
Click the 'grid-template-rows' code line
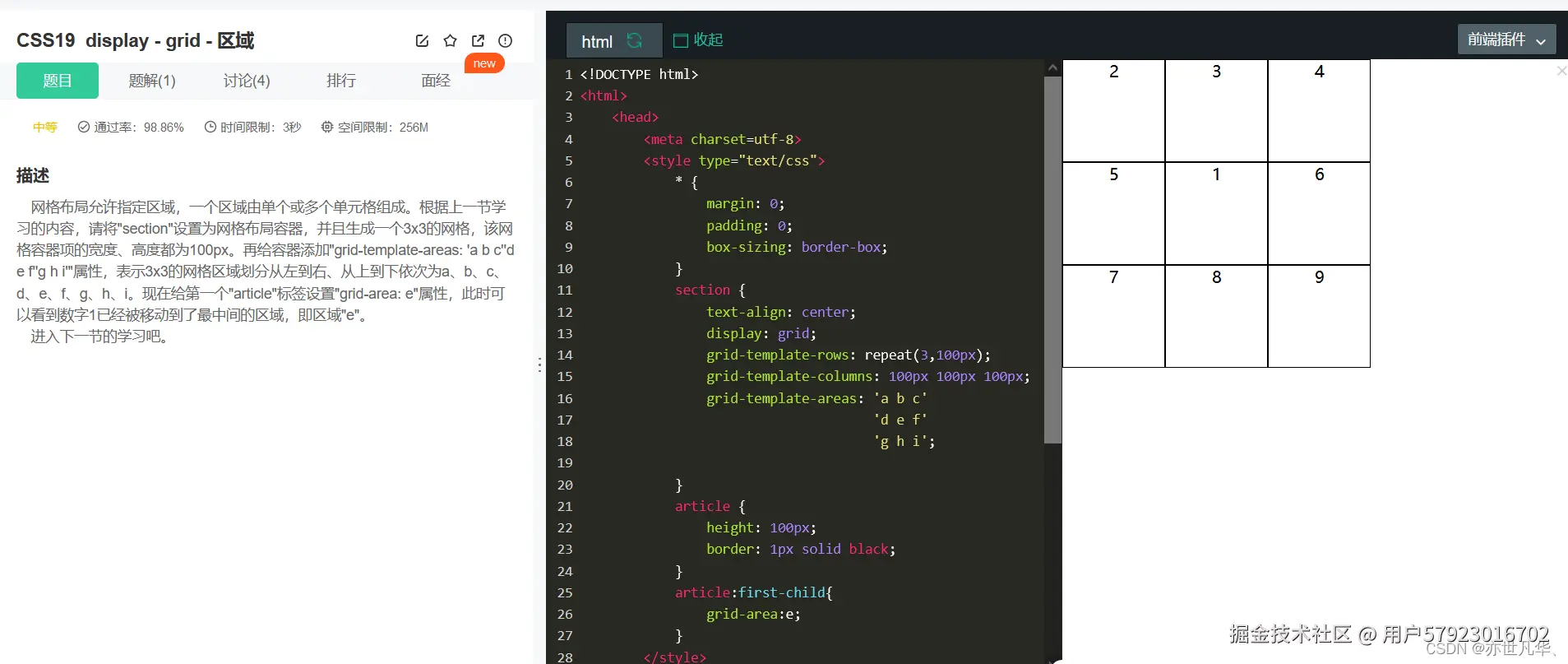click(x=848, y=355)
